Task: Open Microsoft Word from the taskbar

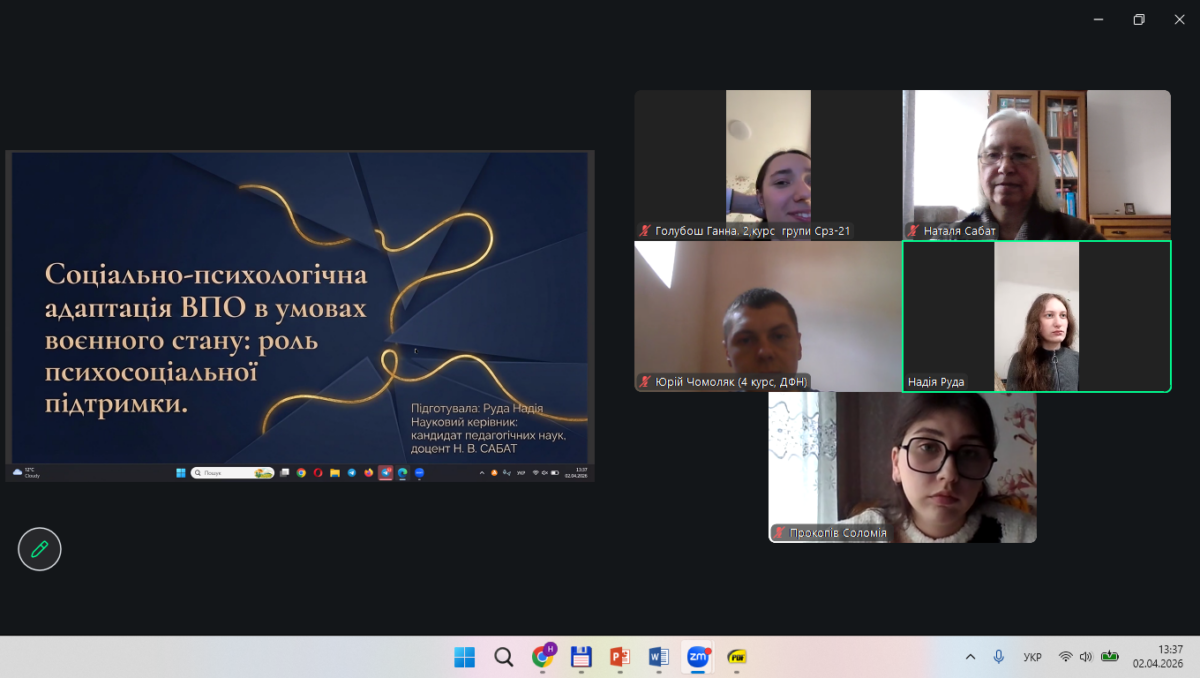Action: point(658,657)
